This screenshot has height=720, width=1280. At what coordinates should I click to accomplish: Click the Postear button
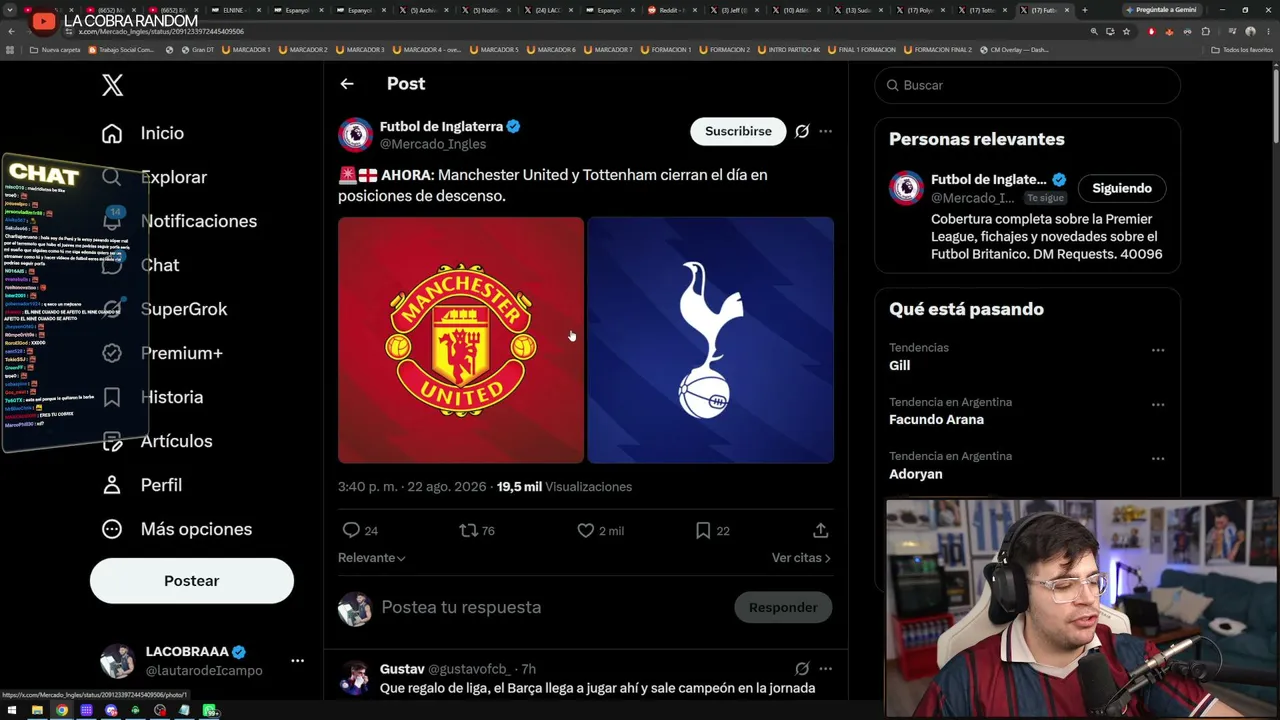click(x=192, y=581)
